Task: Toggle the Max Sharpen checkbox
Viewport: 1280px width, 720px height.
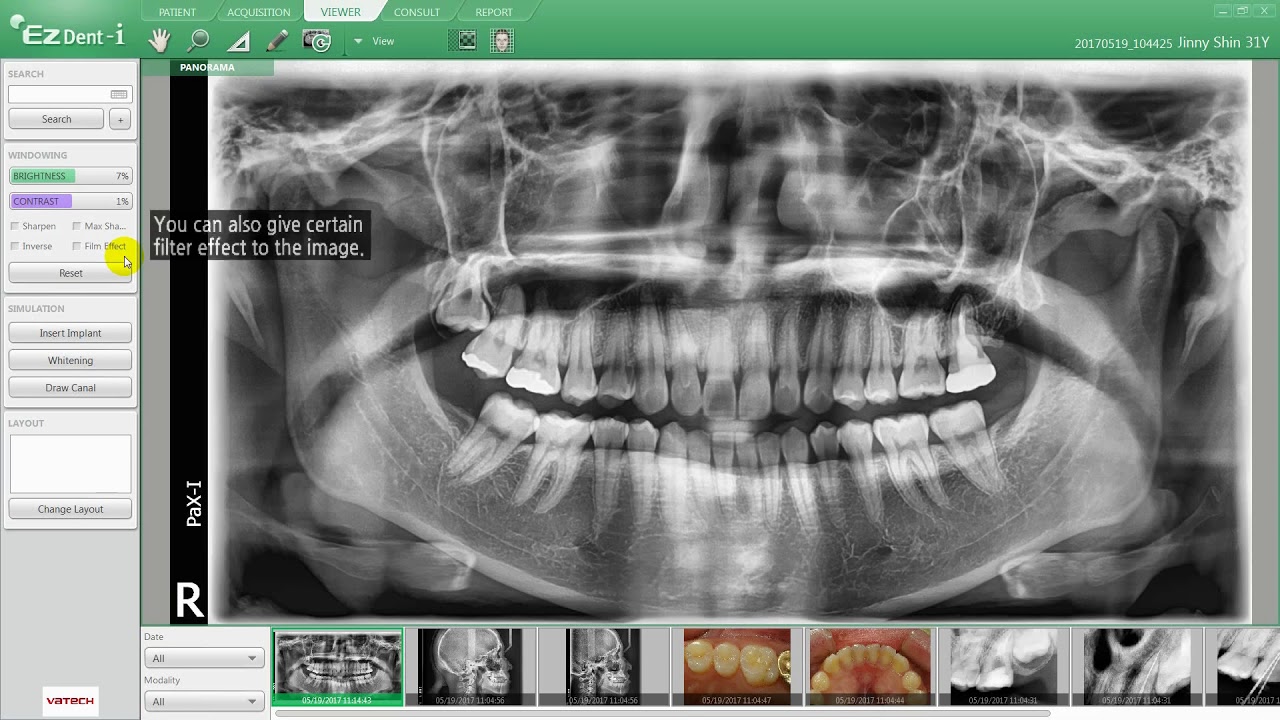Action: click(x=76, y=226)
